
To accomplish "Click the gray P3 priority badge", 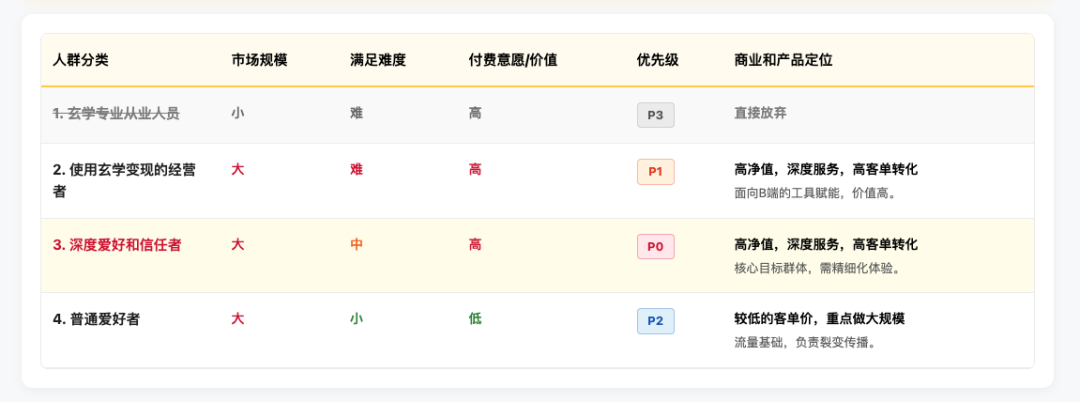I will (655, 115).
